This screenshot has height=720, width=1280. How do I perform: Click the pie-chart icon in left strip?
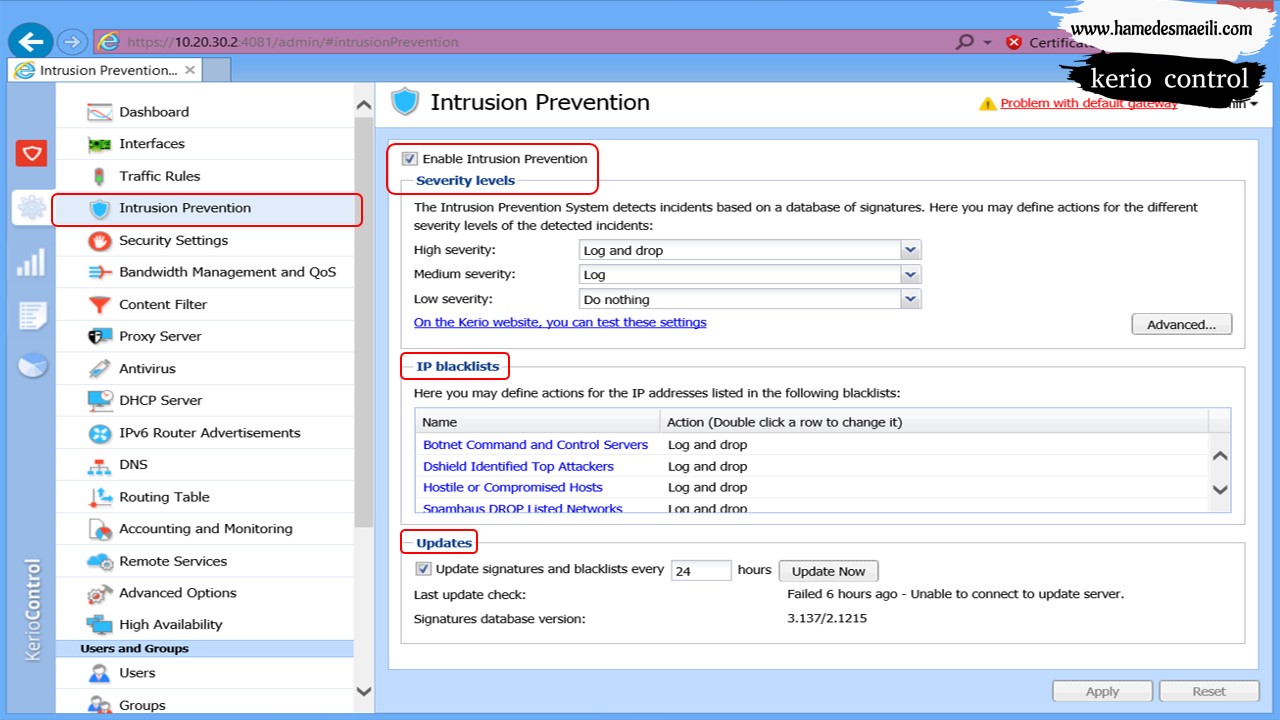click(32, 366)
